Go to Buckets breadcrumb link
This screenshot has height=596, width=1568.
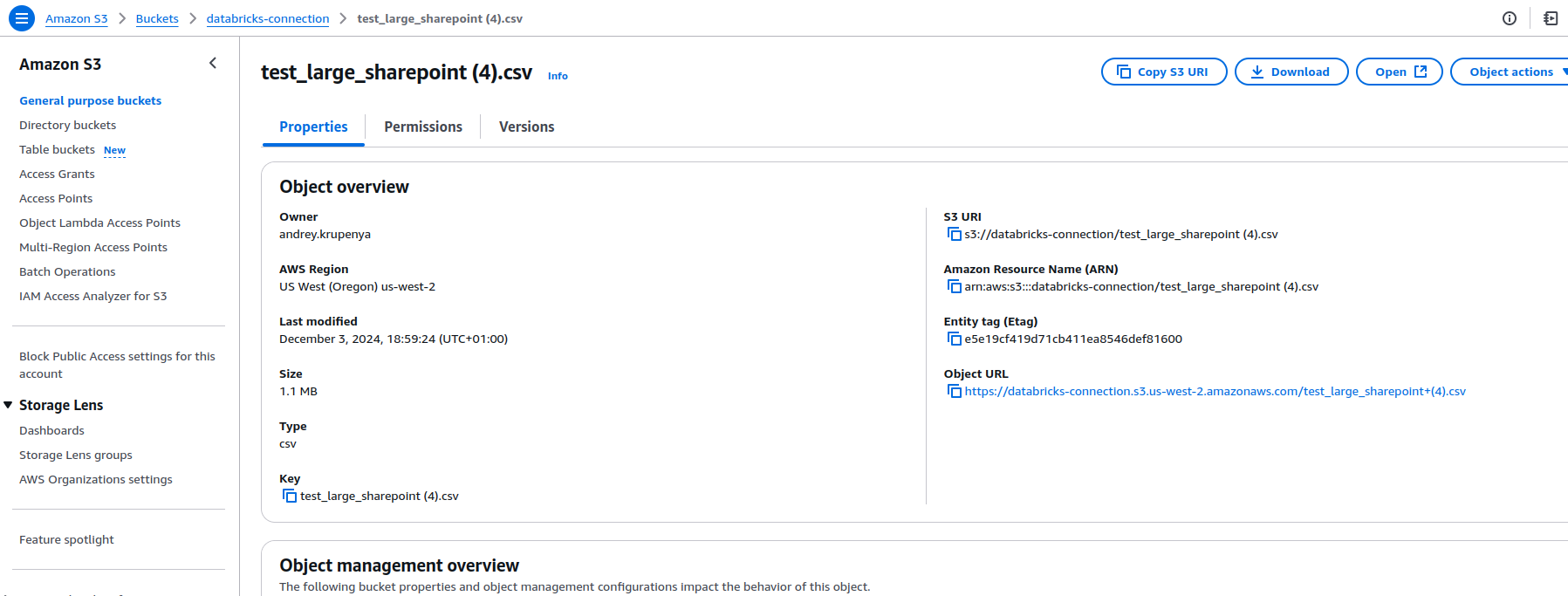click(157, 18)
